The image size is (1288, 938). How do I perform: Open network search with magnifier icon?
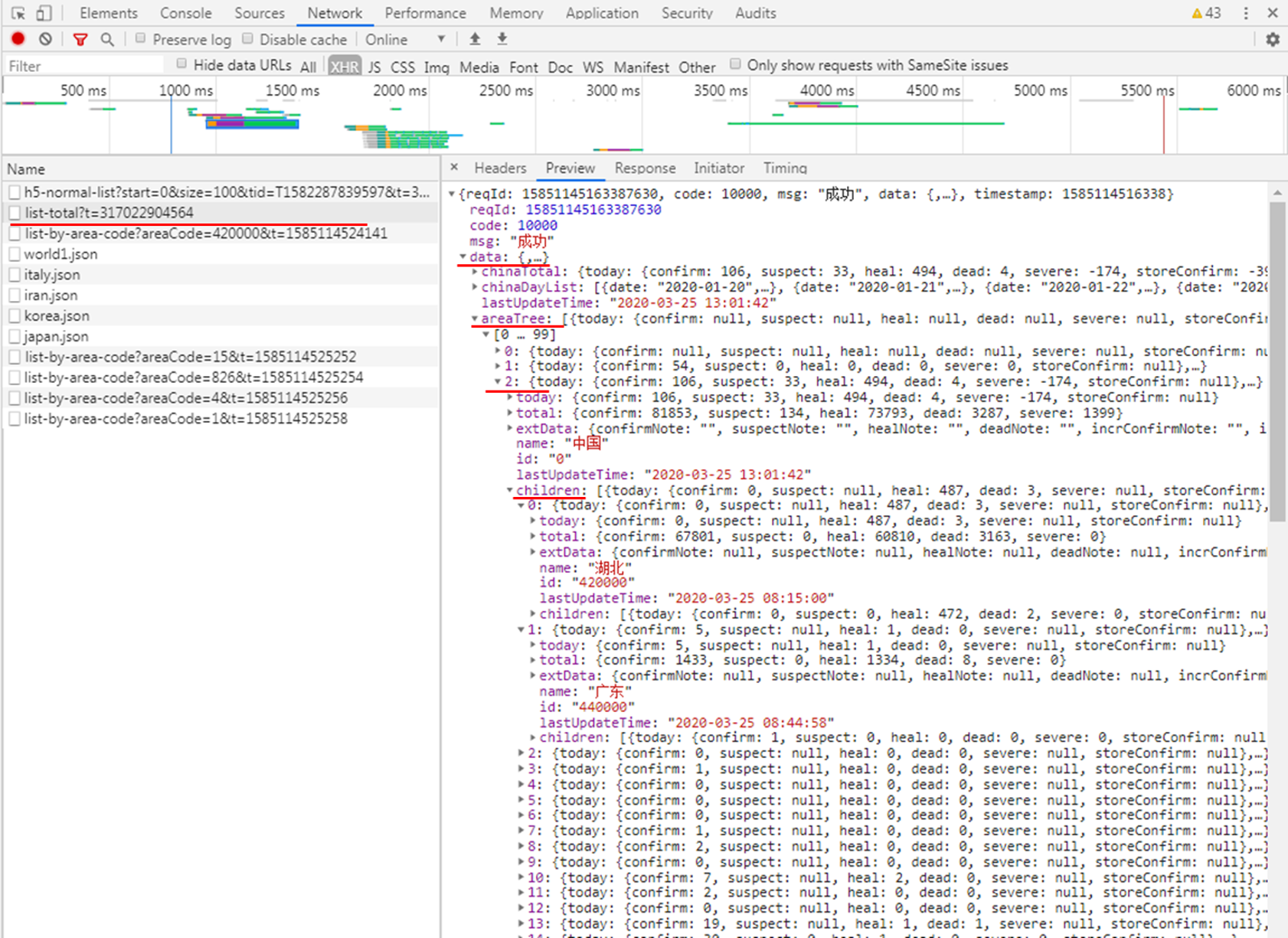107,39
